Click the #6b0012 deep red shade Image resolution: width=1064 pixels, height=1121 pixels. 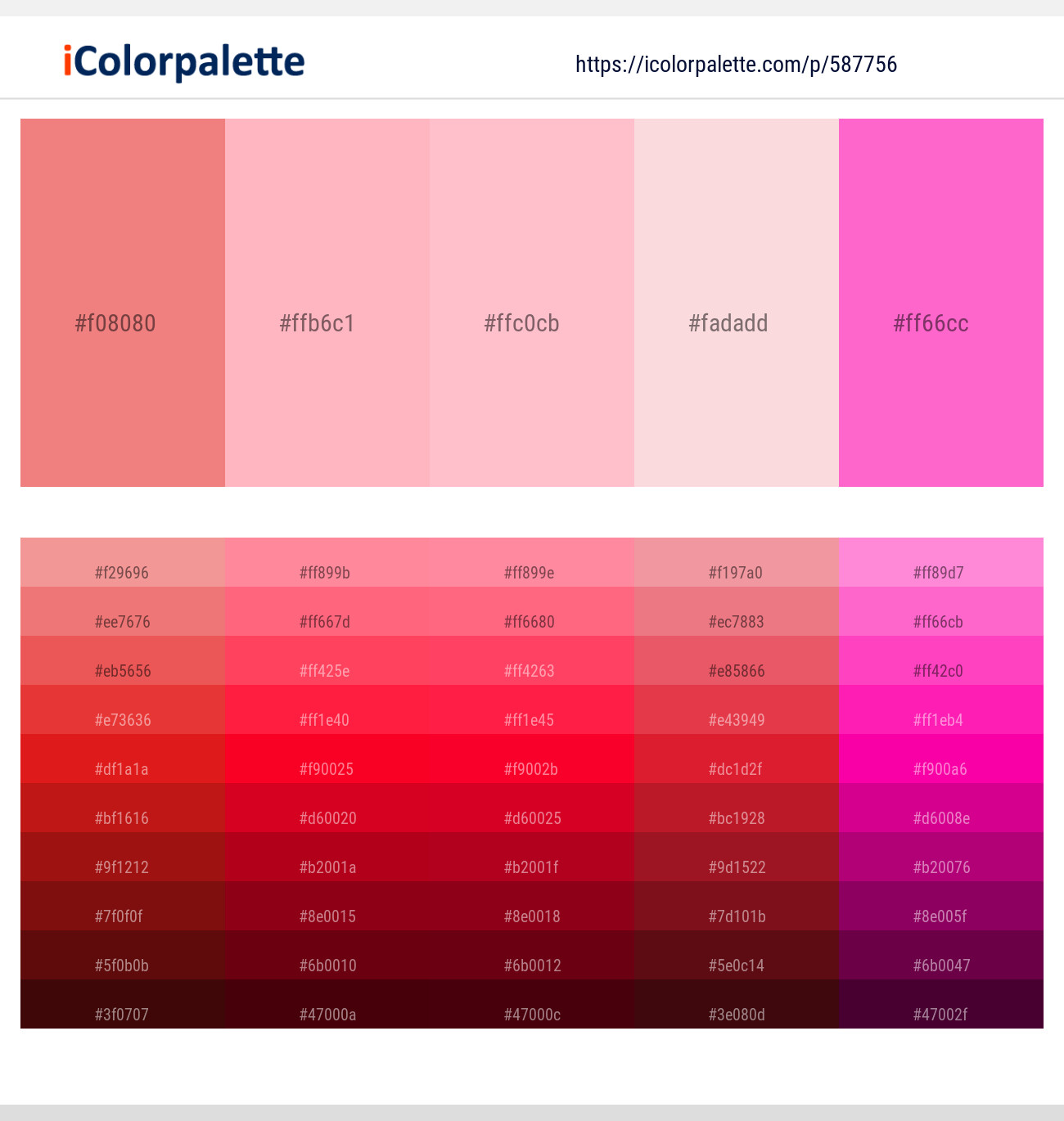(x=531, y=966)
